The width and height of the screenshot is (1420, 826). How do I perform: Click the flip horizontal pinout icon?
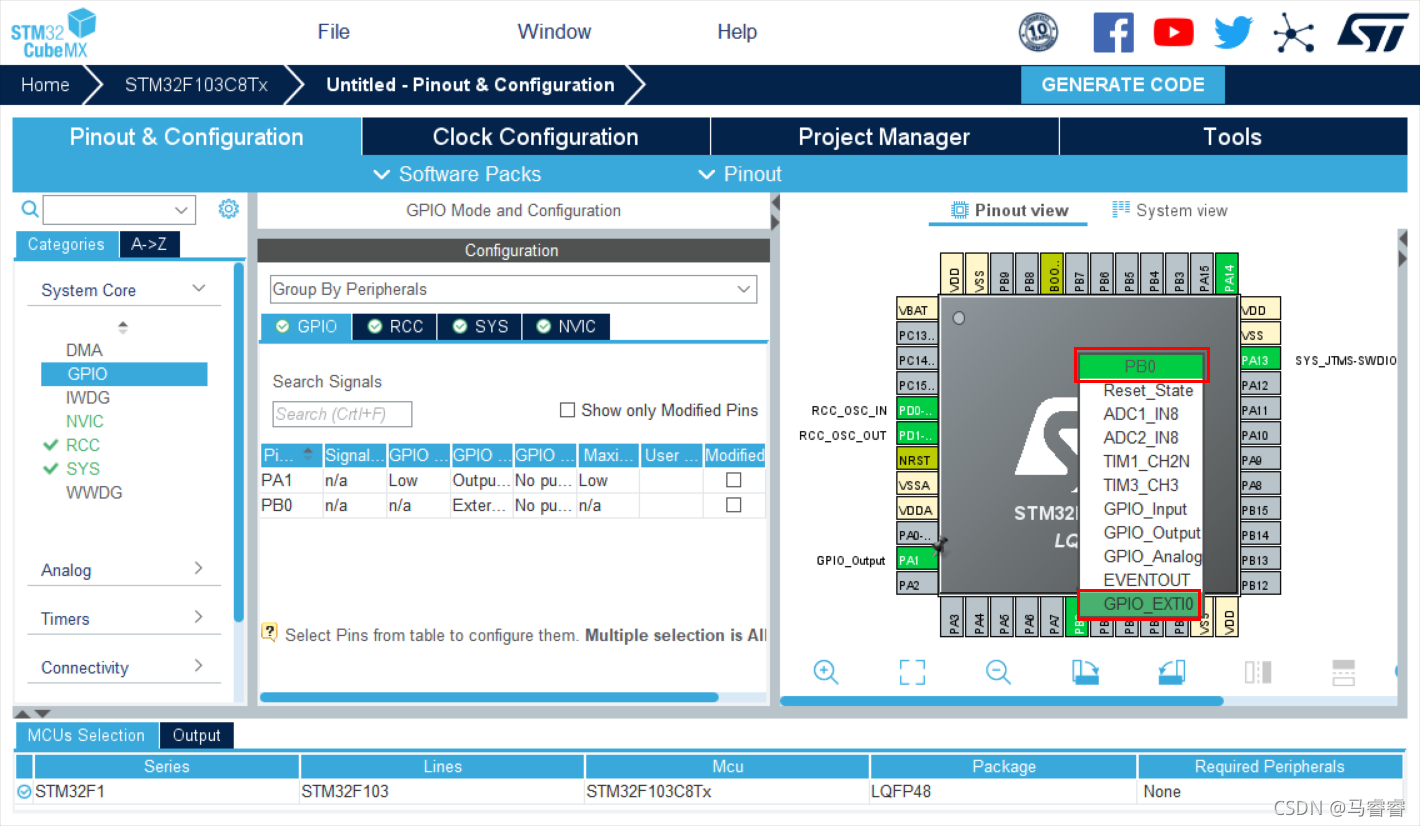click(1258, 672)
